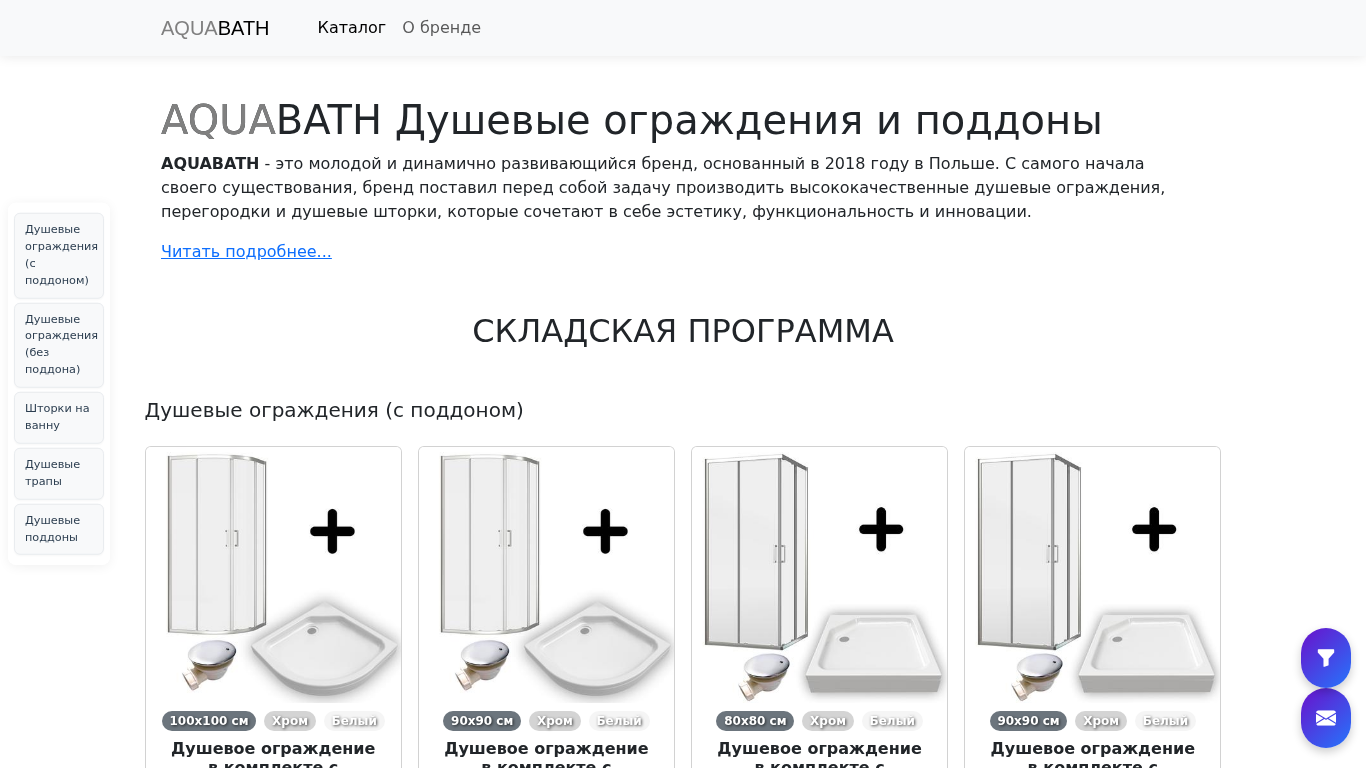
Task: Select Душевые трапы in sidebar
Action: (x=59, y=473)
